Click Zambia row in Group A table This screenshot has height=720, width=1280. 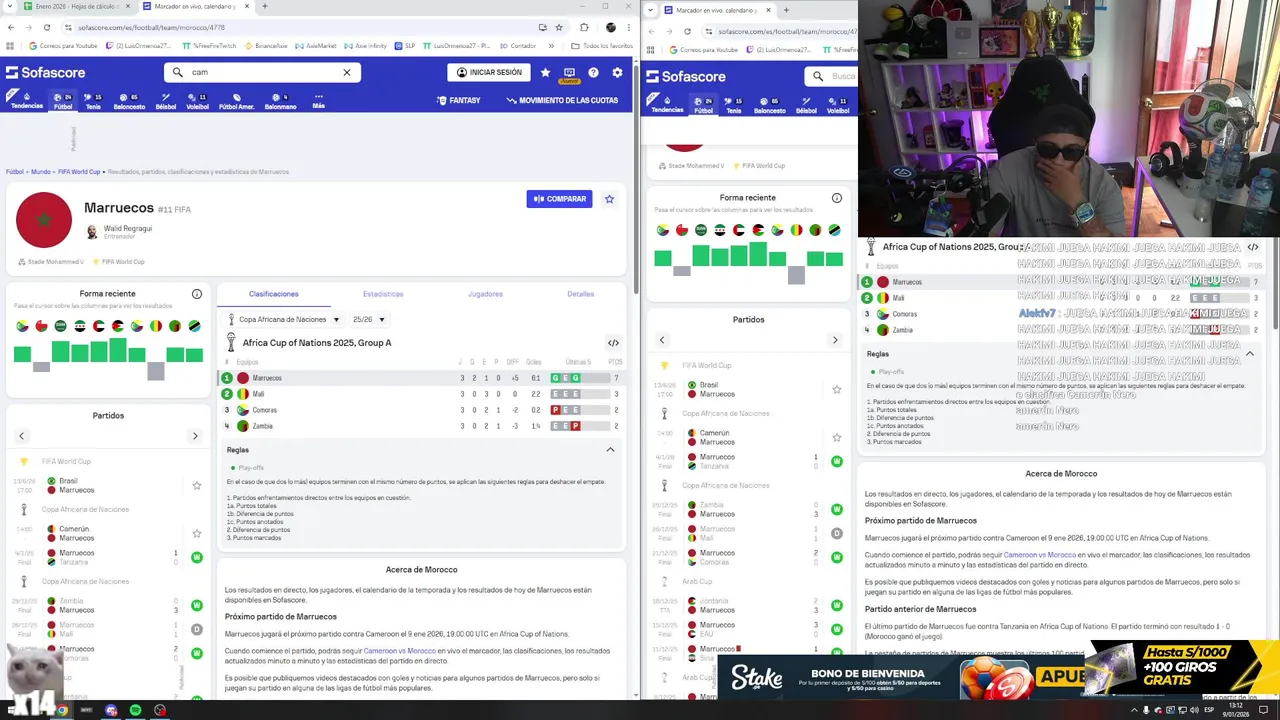[x=422, y=426]
